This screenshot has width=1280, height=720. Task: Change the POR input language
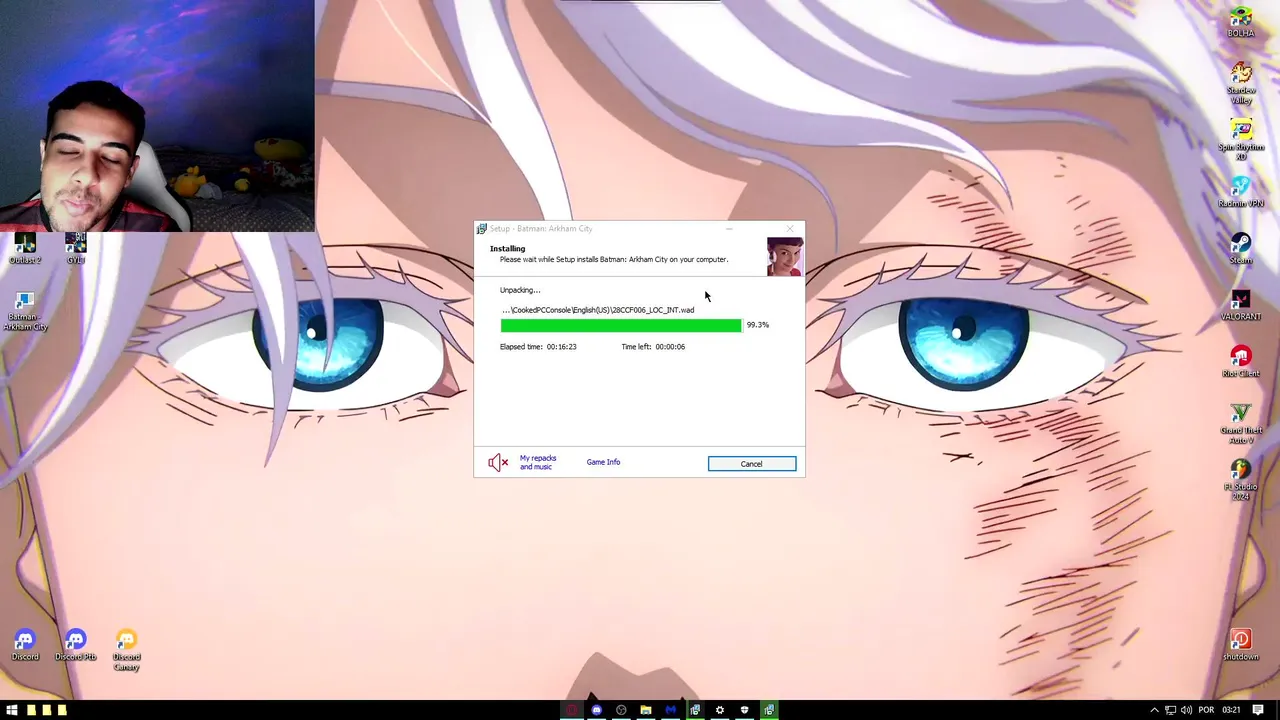[1207, 710]
